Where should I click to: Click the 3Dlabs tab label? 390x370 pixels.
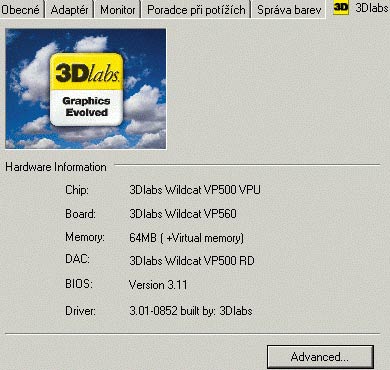(372, 8)
